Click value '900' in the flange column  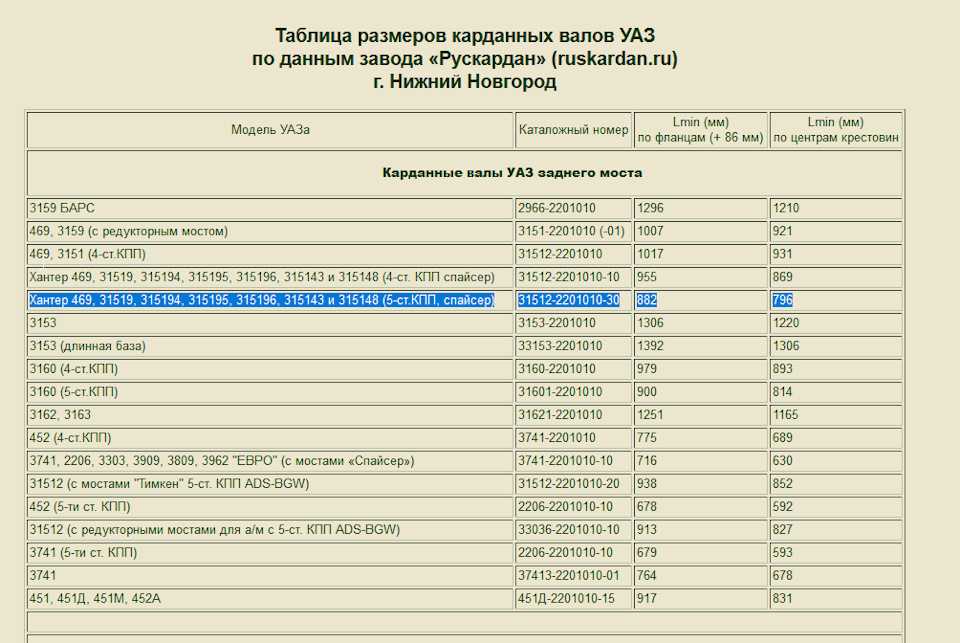(647, 392)
